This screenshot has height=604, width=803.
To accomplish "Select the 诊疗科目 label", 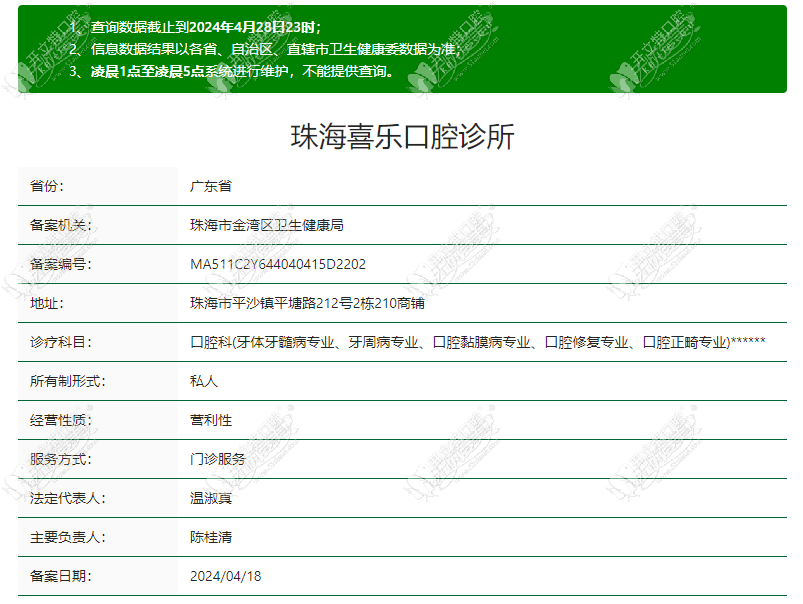I will [60, 342].
